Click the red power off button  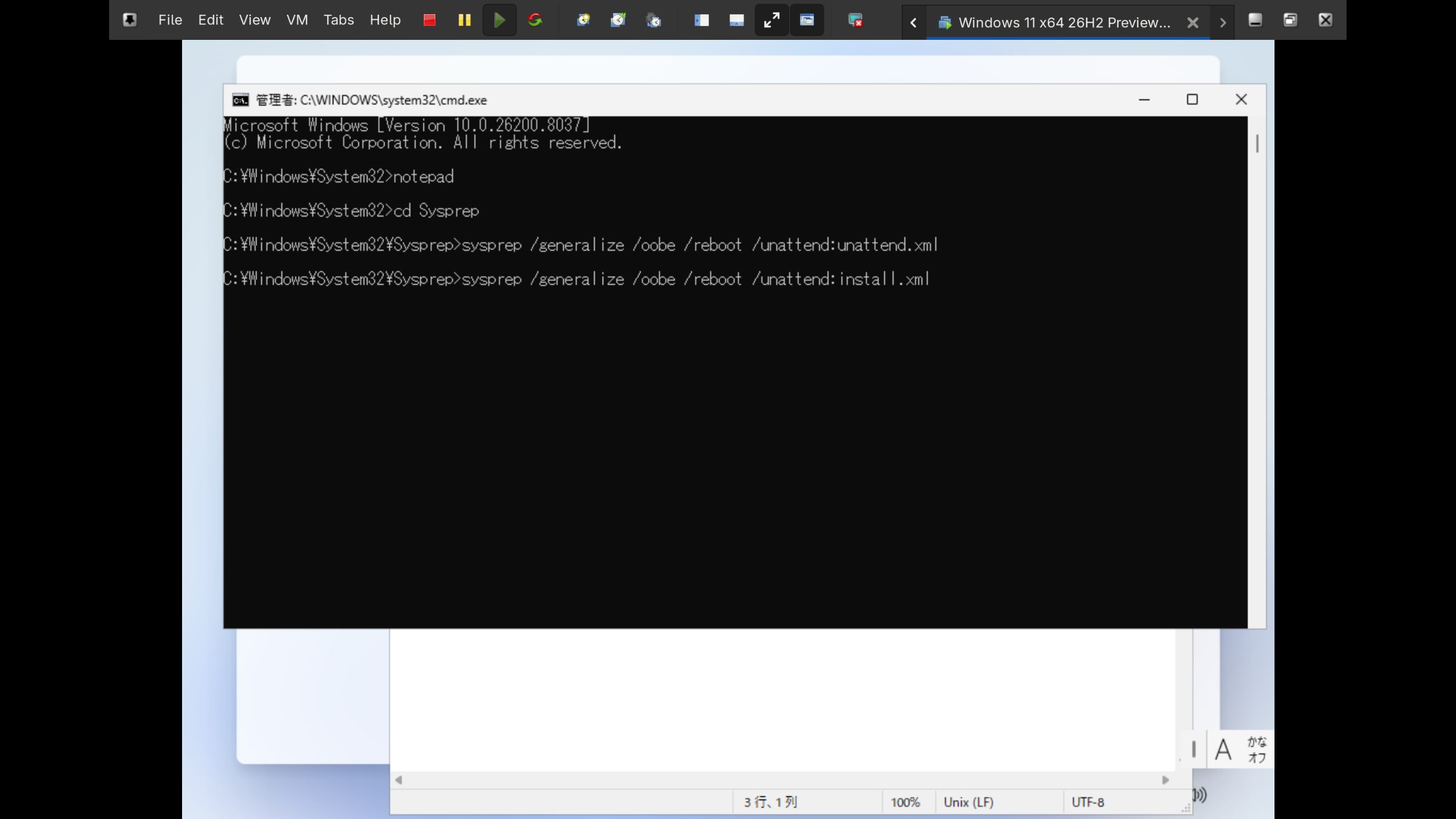tap(430, 20)
